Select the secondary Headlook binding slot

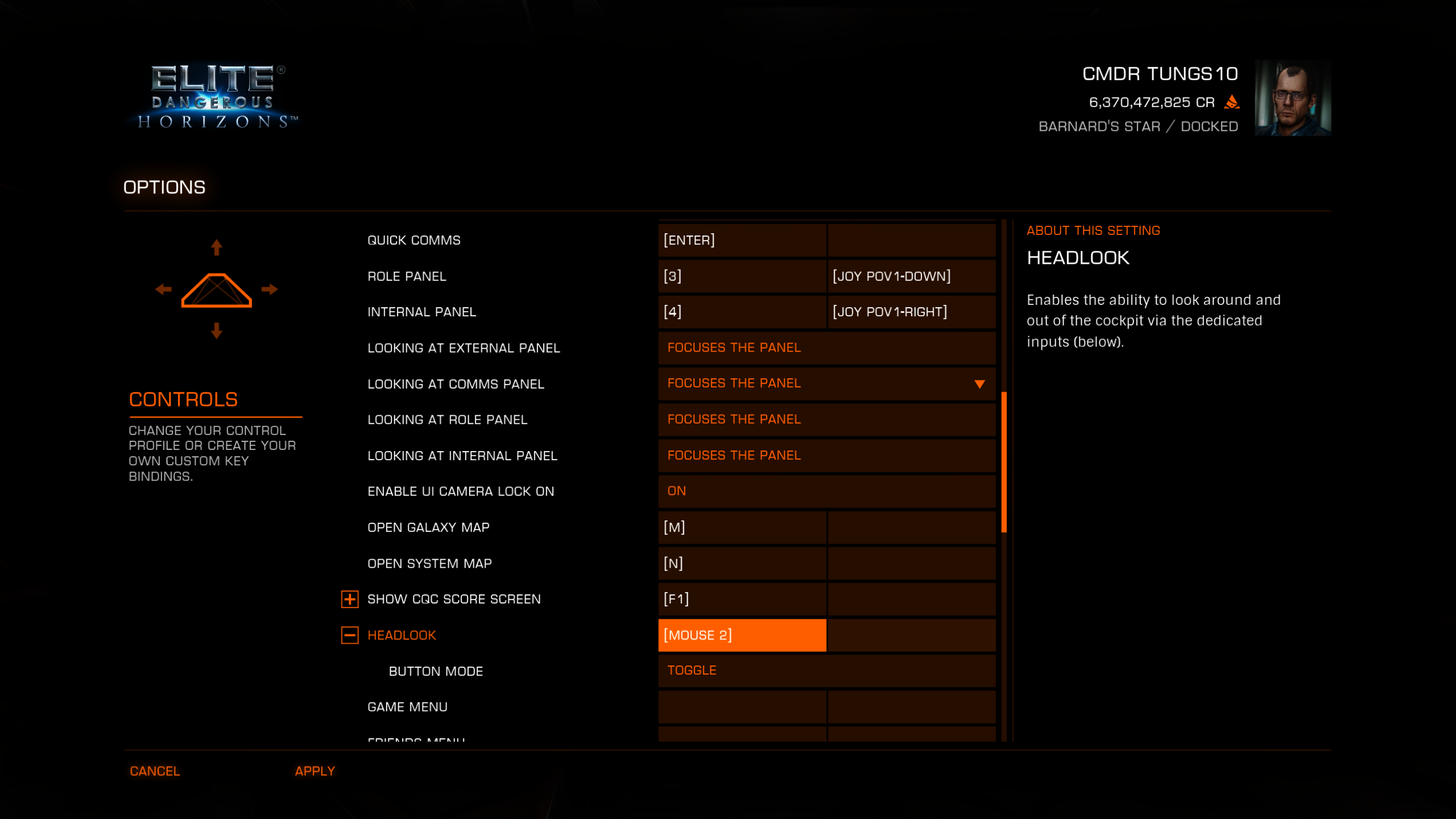click(x=912, y=635)
